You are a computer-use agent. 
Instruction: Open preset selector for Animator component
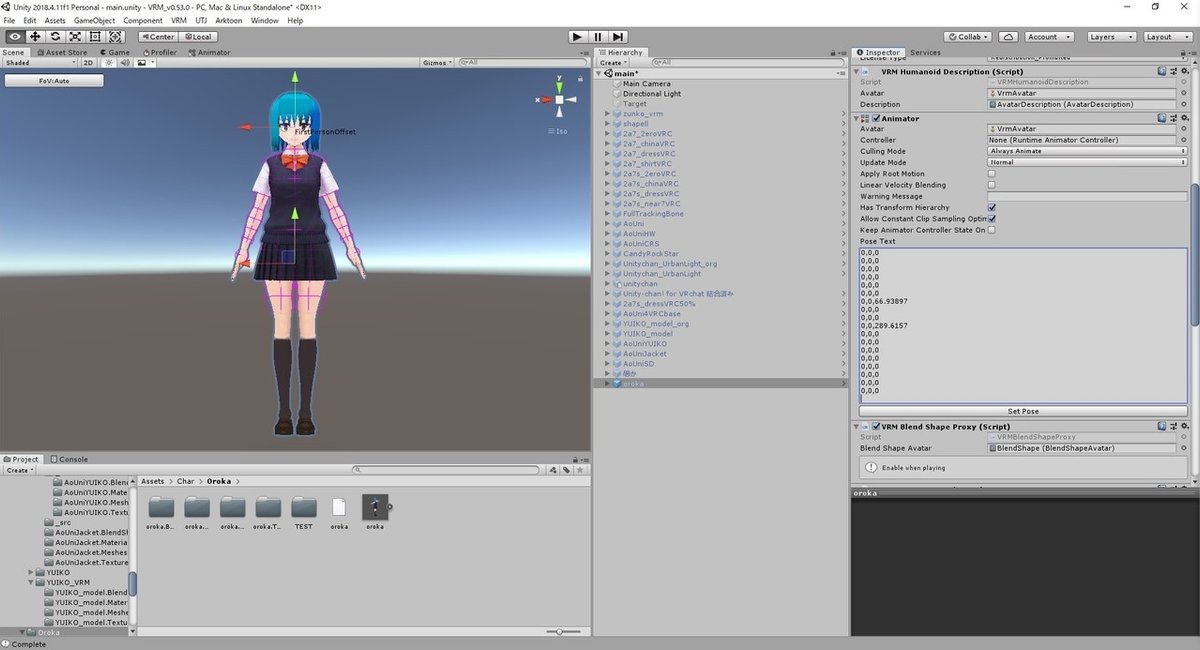point(1172,118)
